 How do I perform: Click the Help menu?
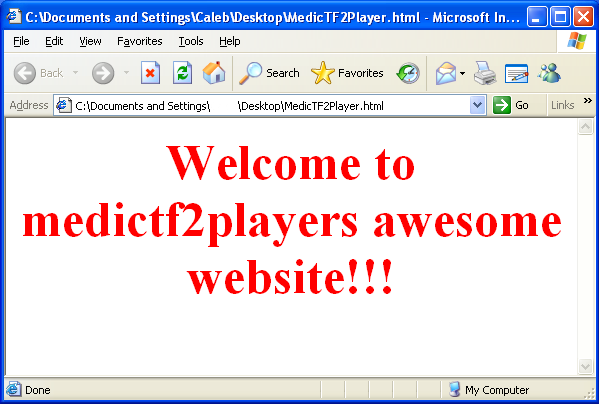230,41
